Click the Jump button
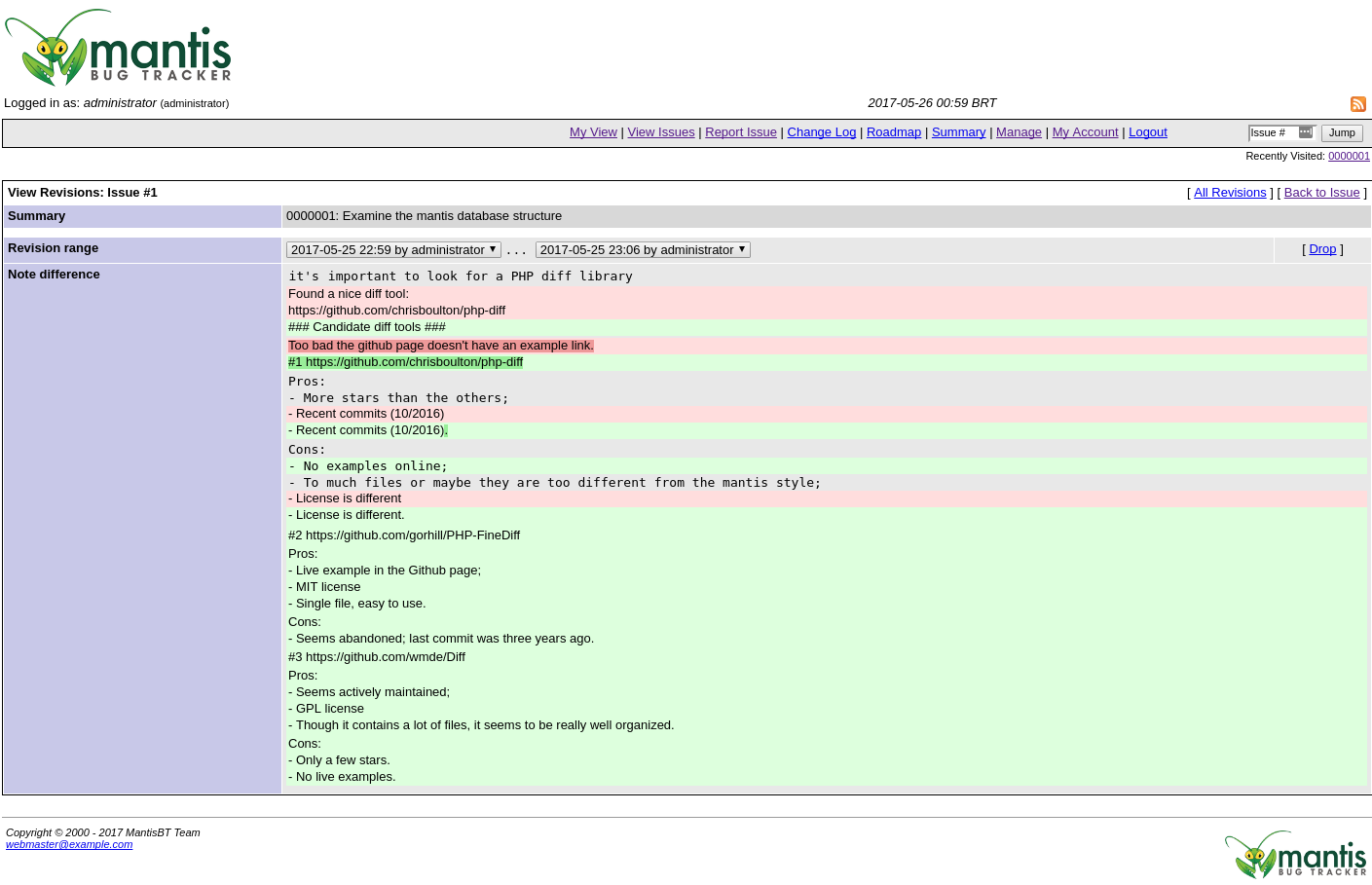Image resolution: width=1372 pixels, height=885 pixels. point(1342,133)
